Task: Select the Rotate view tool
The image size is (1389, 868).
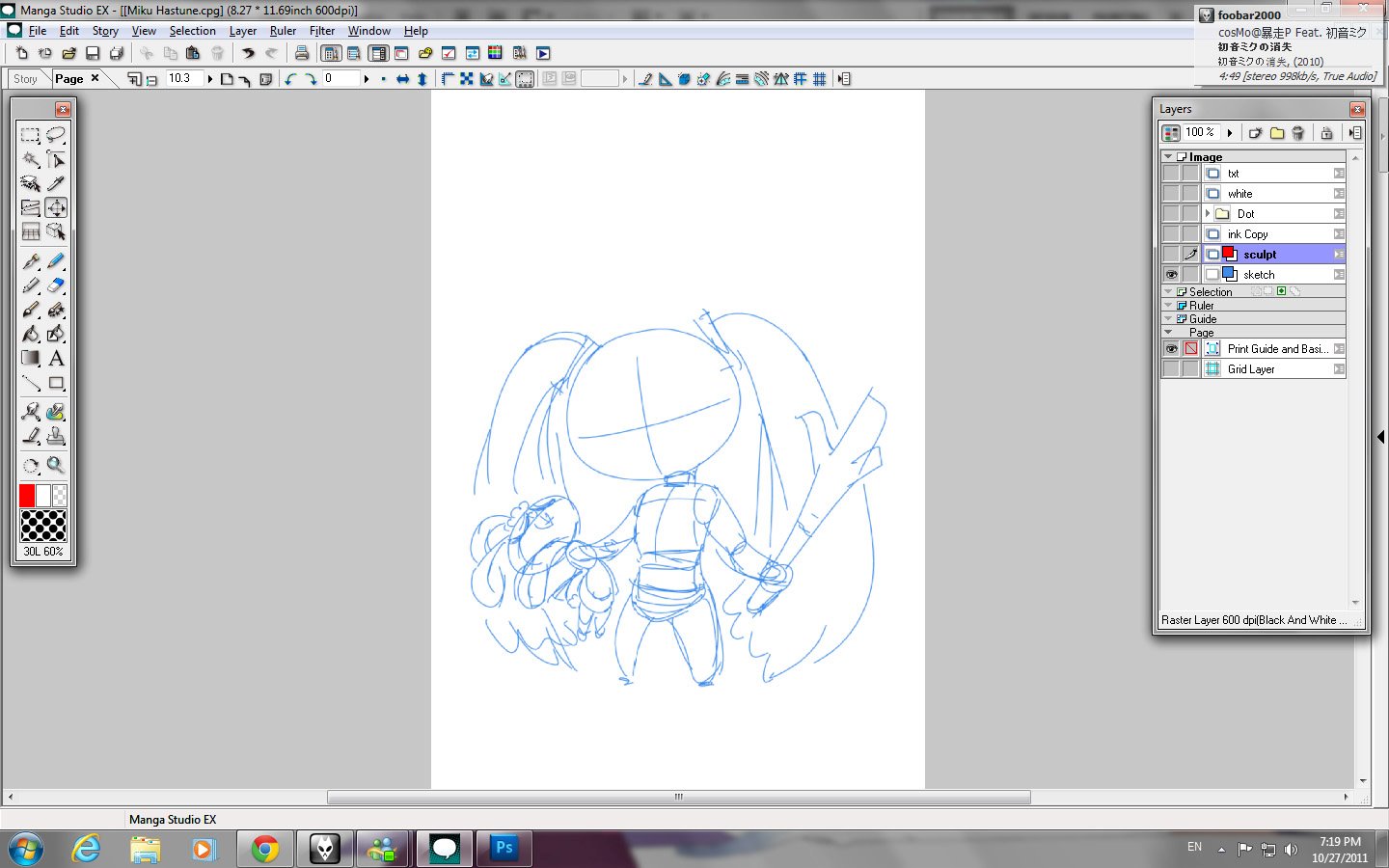Action: (31, 466)
